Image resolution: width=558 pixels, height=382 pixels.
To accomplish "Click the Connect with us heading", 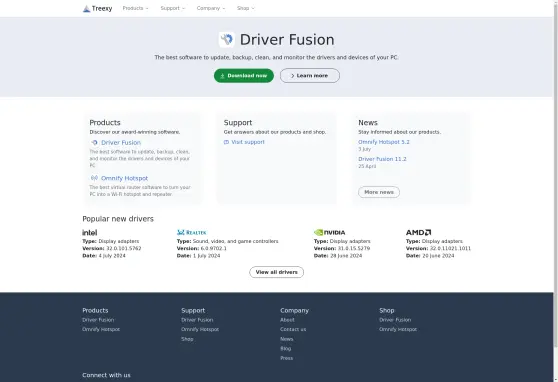I will [x=106, y=375].
